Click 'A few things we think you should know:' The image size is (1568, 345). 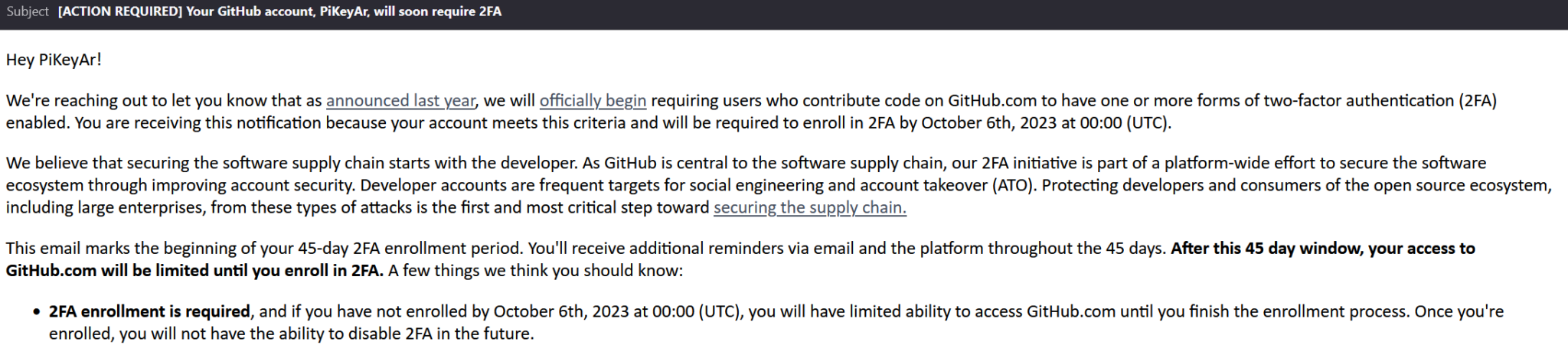(x=535, y=270)
